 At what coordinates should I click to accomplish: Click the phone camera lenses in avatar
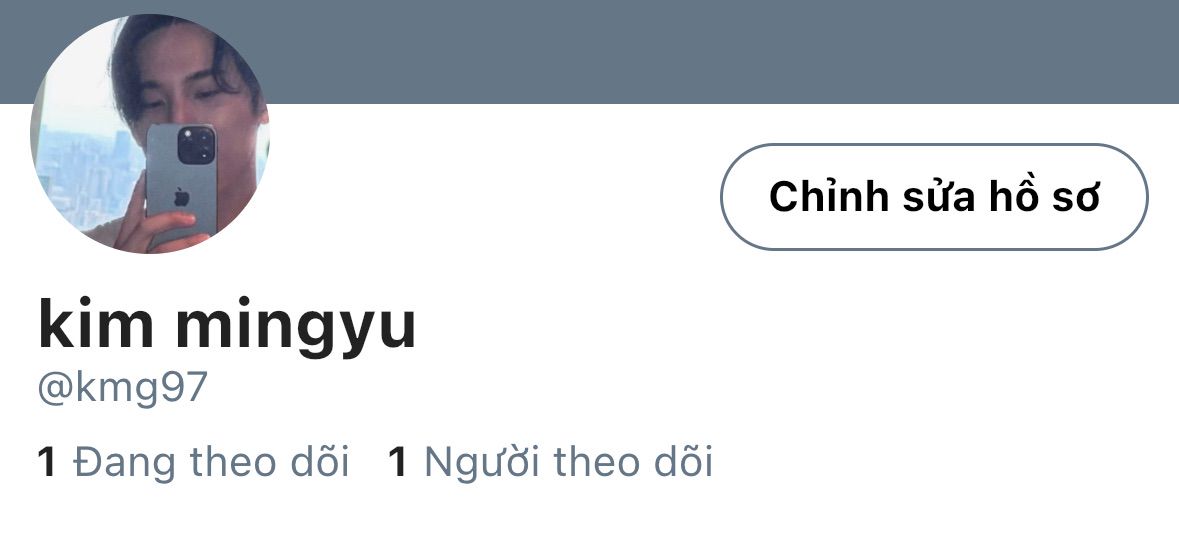click(196, 145)
